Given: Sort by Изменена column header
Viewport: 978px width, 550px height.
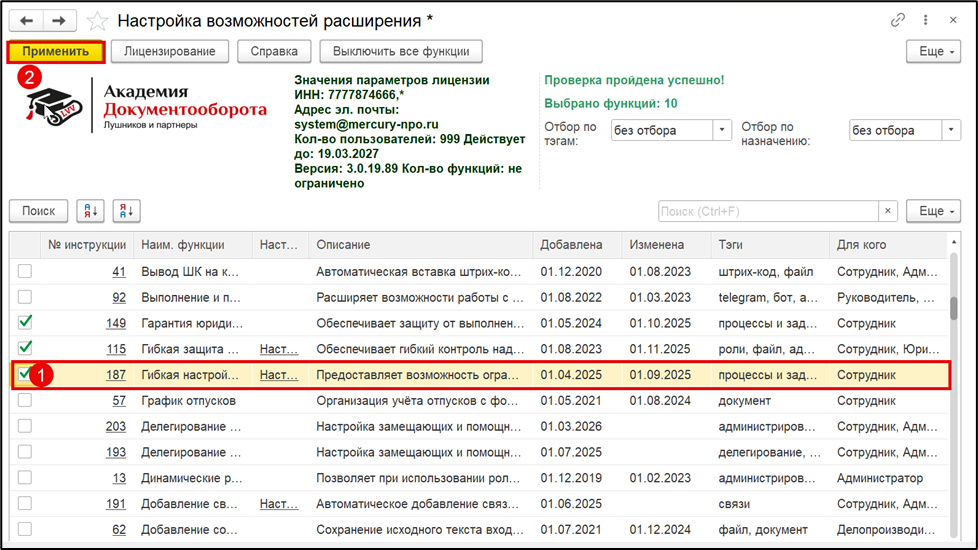Looking at the screenshot, I should pyautogui.click(x=666, y=244).
